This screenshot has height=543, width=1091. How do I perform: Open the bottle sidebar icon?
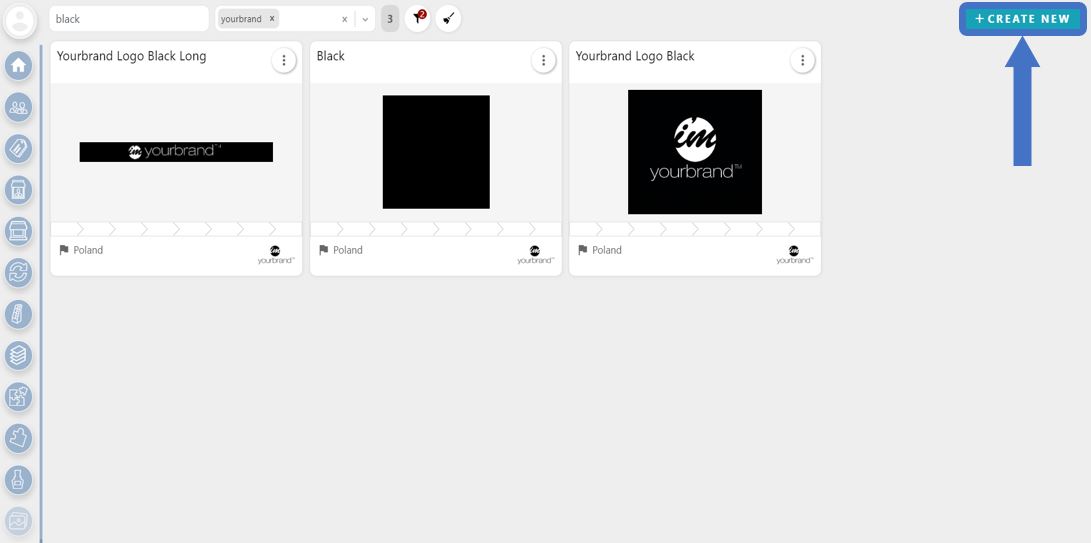(x=18, y=480)
